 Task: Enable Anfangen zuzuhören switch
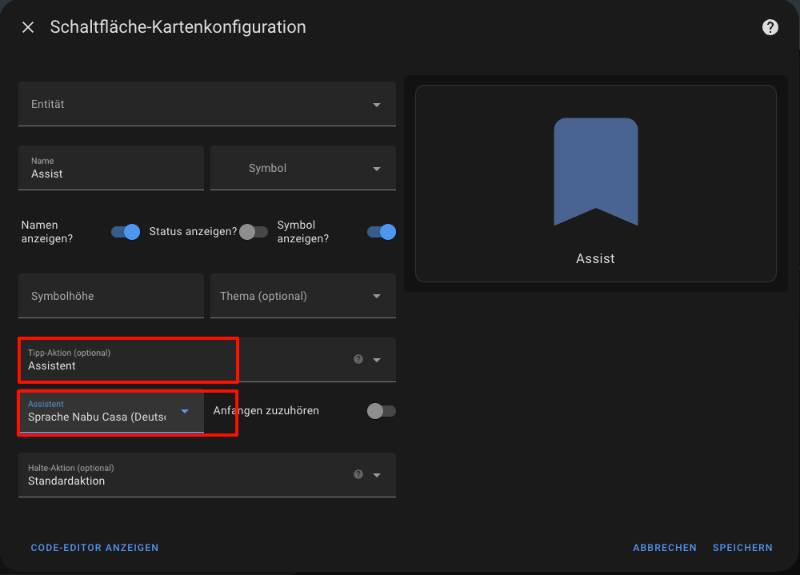click(x=381, y=411)
